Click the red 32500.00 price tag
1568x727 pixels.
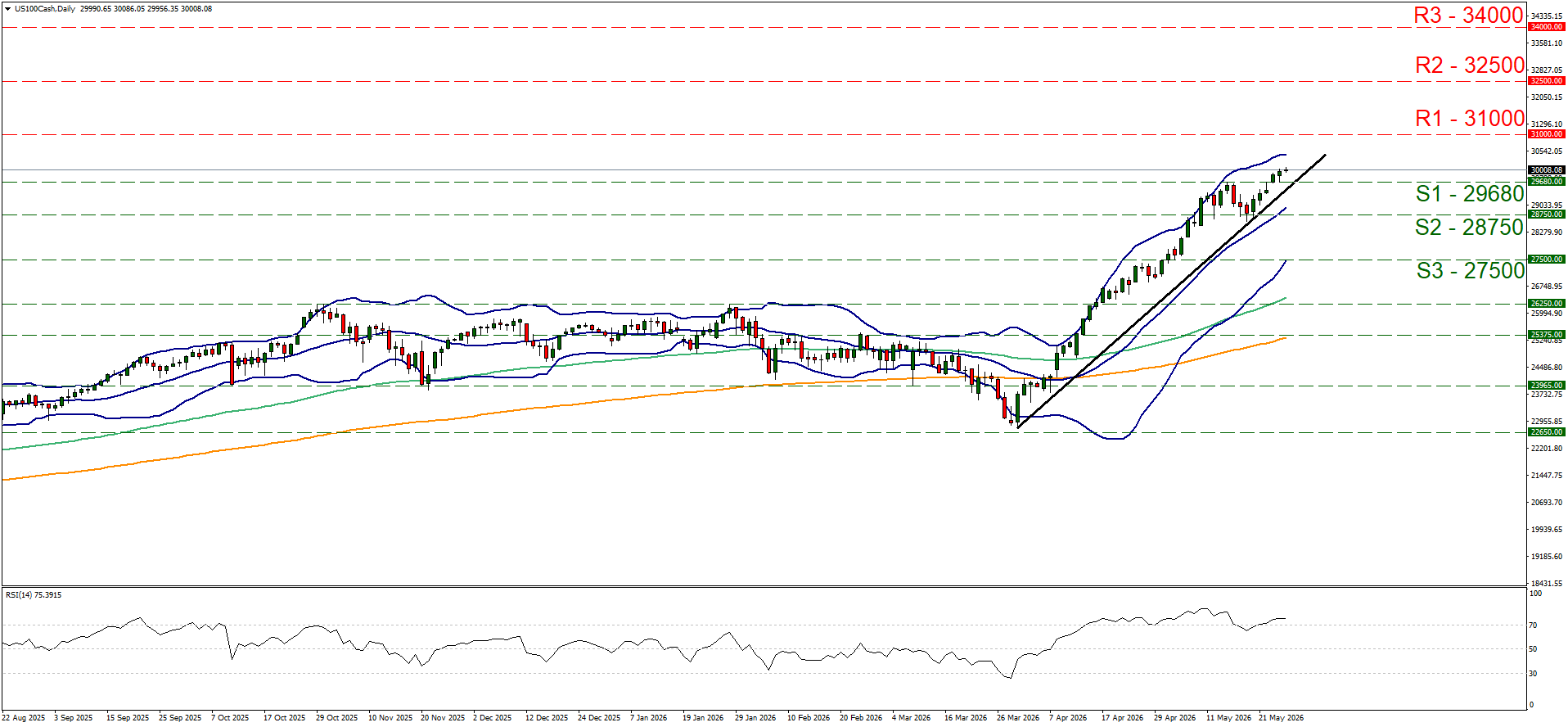pyautogui.click(x=1547, y=81)
